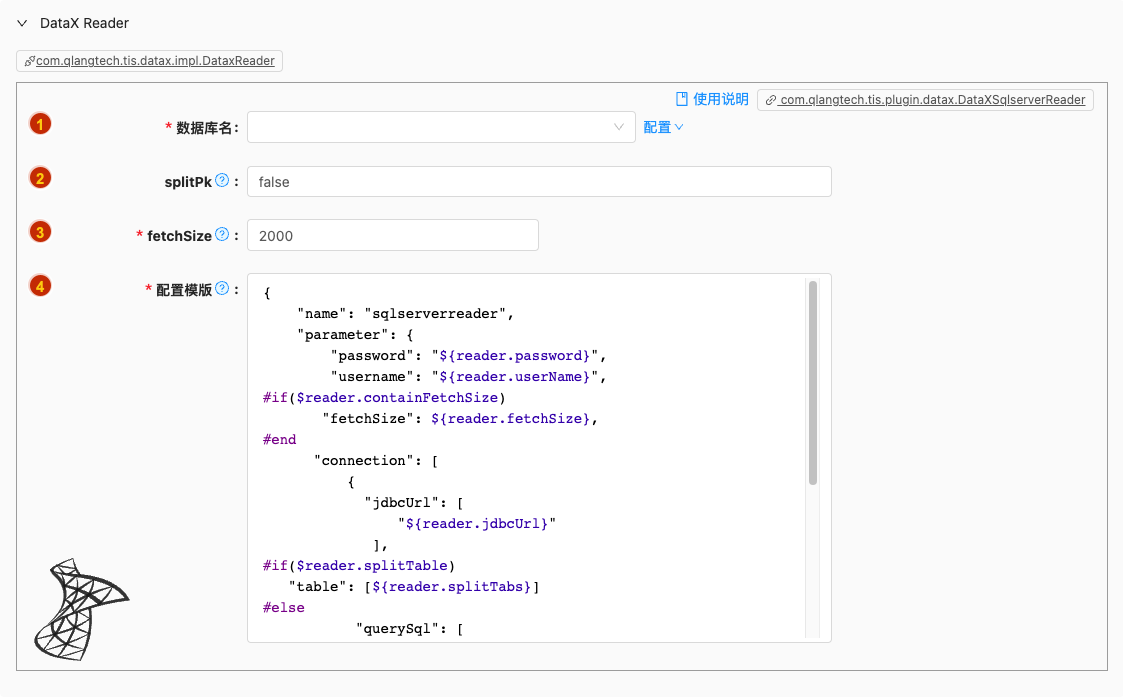Screen dimensions: 1123x697
Task: Collapse the DataX Reader section chevron
Action: pyautogui.click(x=21, y=23)
